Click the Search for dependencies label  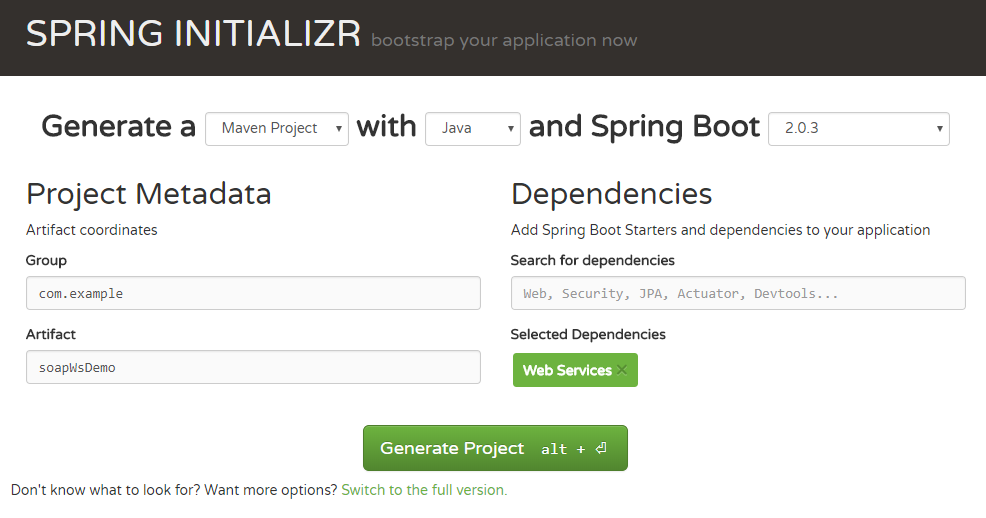pos(592,260)
